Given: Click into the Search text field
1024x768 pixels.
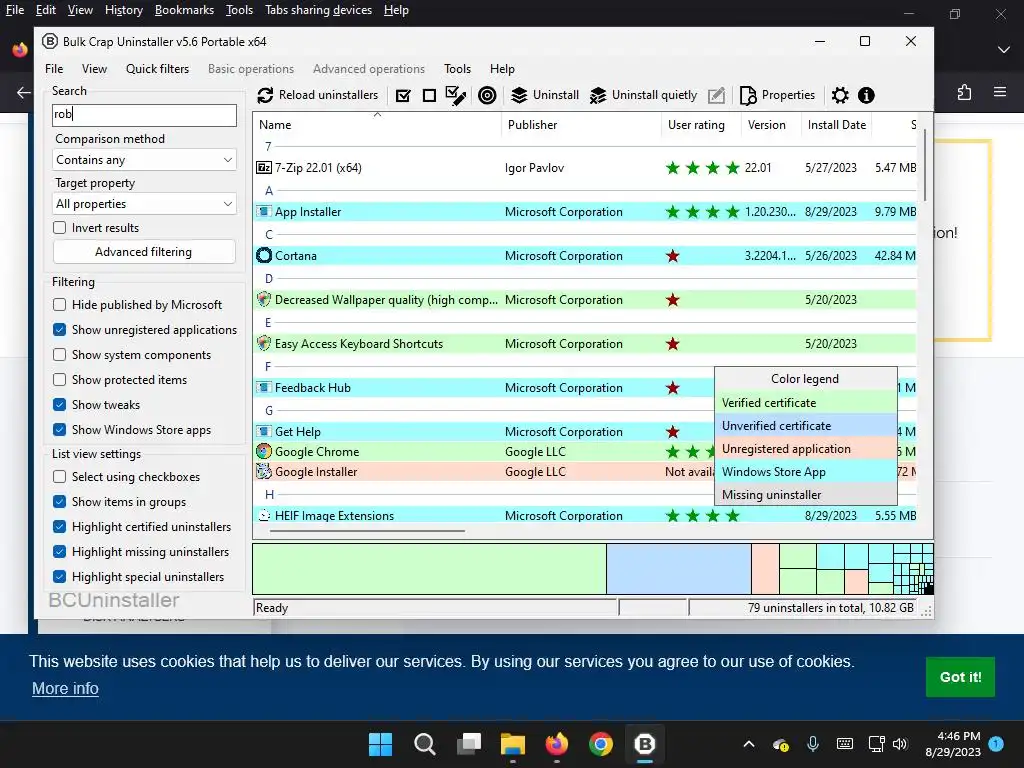Looking at the screenshot, I should [144, 114].
